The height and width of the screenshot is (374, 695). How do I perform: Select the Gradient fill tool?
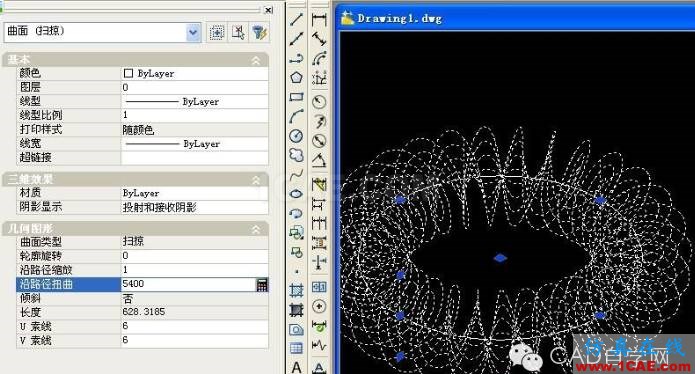click(x=296, y=310)
